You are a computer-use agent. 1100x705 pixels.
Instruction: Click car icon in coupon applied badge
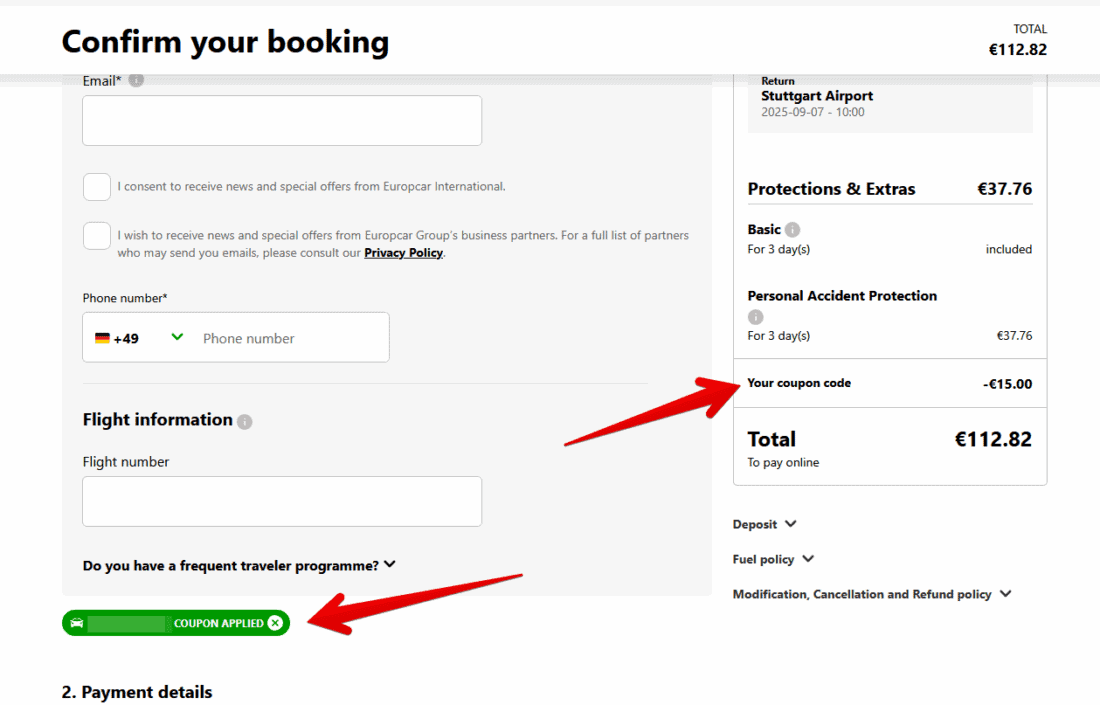(77, 623)
